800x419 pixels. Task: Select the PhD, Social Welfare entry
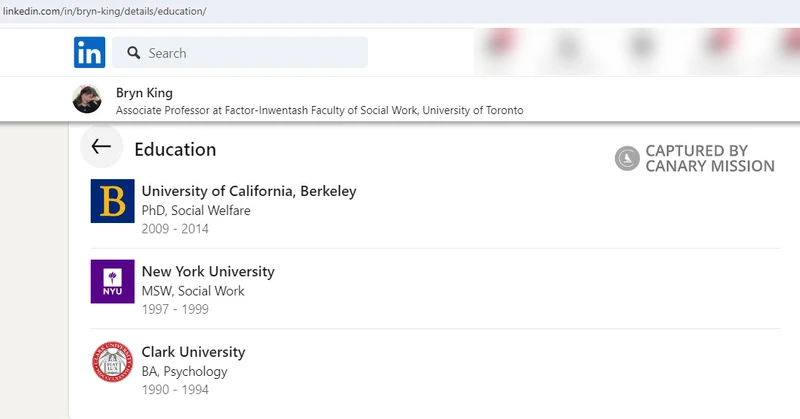196,211
